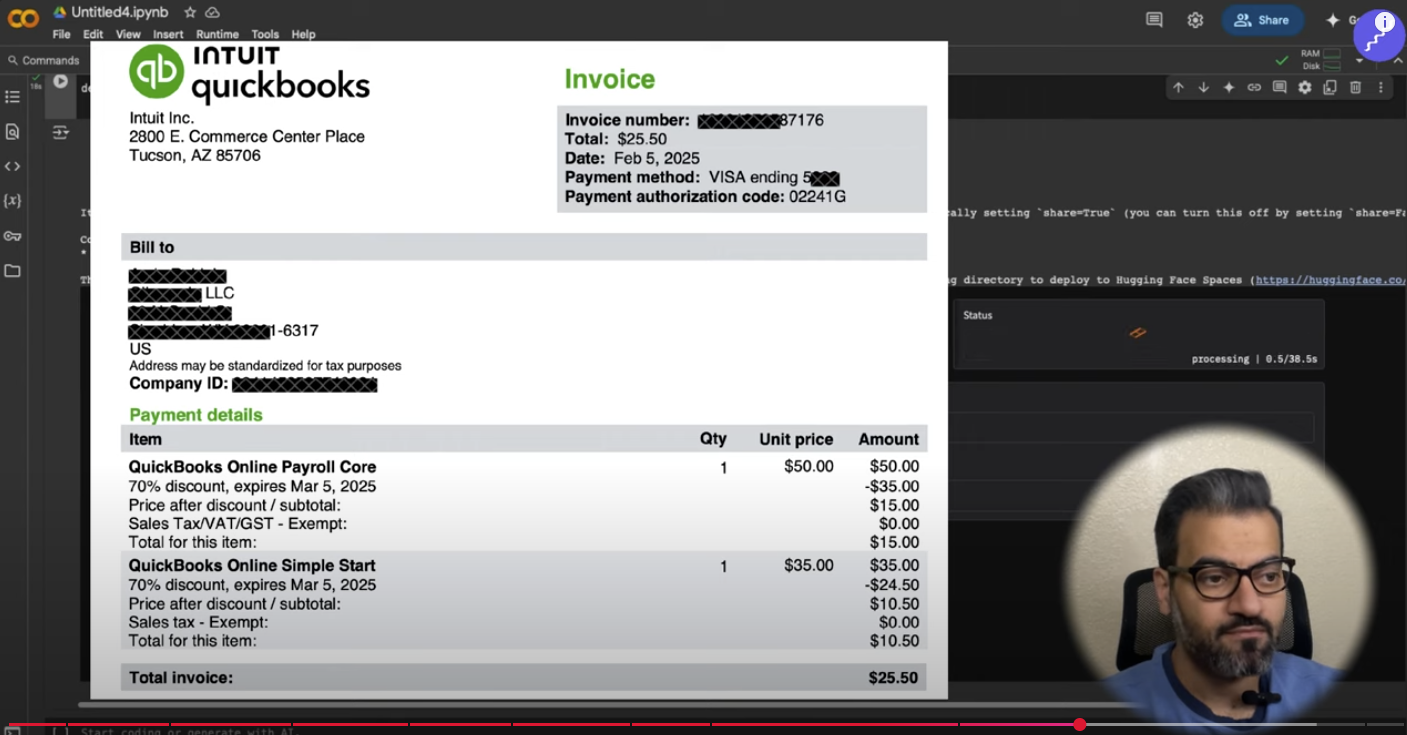Move cell up with the arrow icon

(1178, 88)
